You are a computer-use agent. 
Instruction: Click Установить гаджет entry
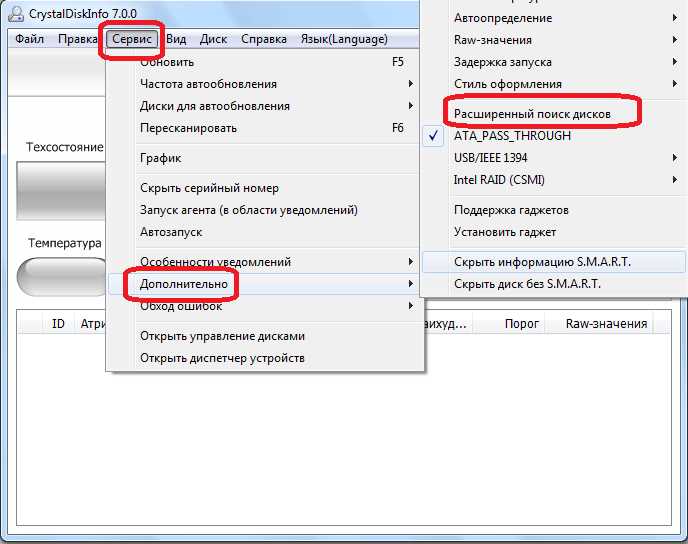tap(554, 232)
